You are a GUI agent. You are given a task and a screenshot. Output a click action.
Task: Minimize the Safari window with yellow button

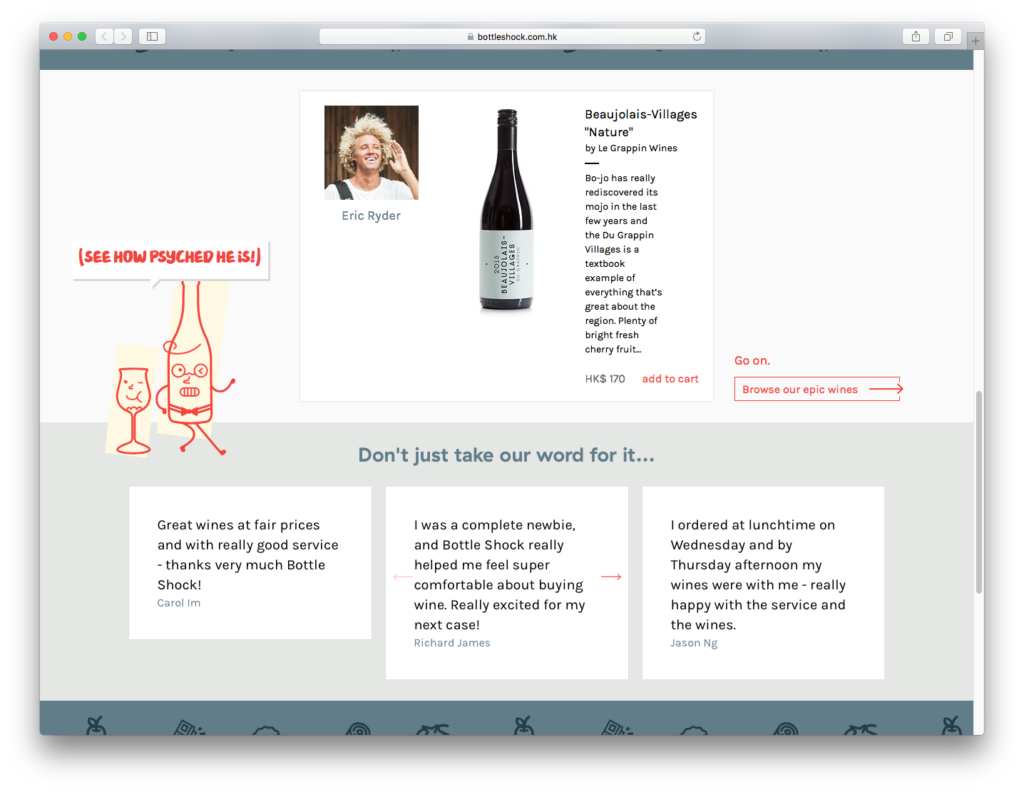[x=68, y=37]
